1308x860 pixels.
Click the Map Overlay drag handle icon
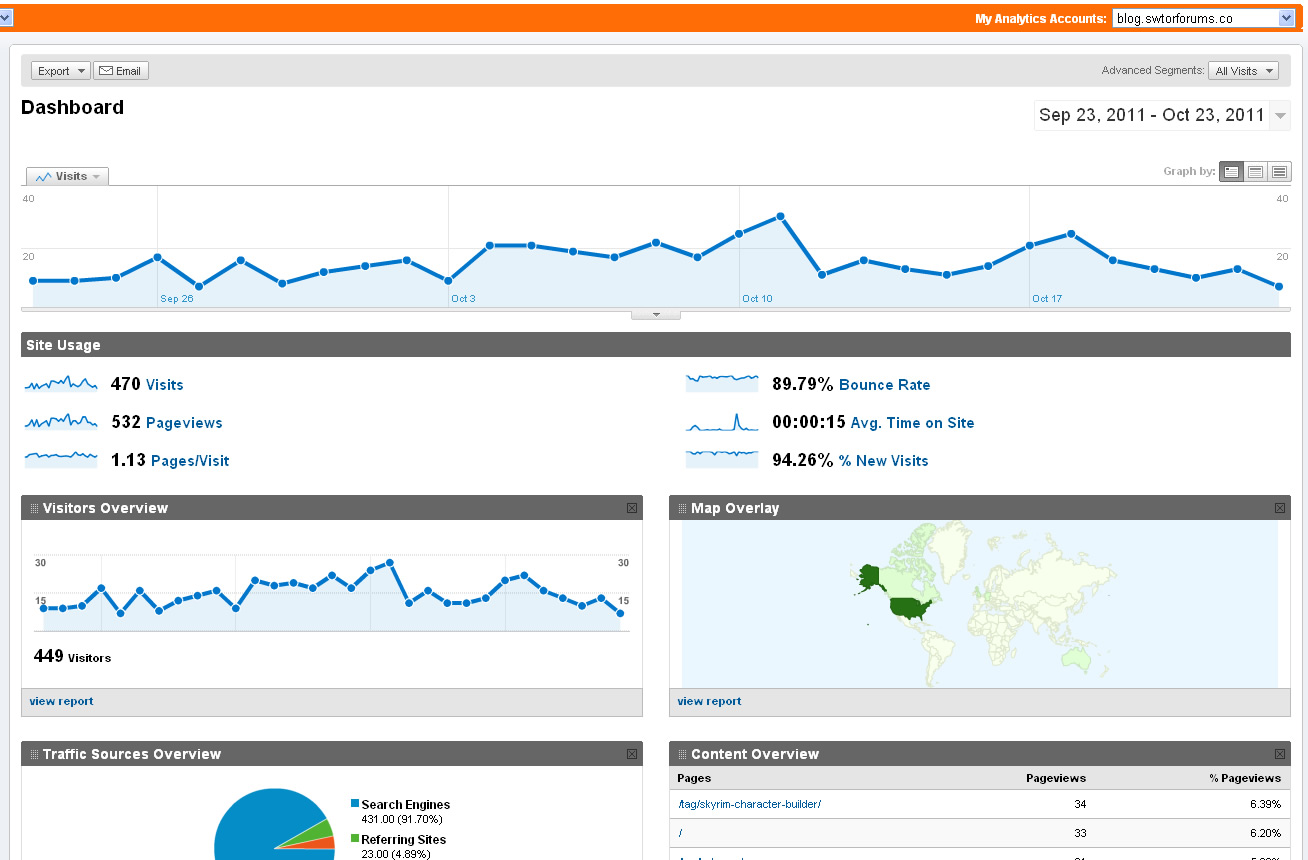tap(682, 509)
